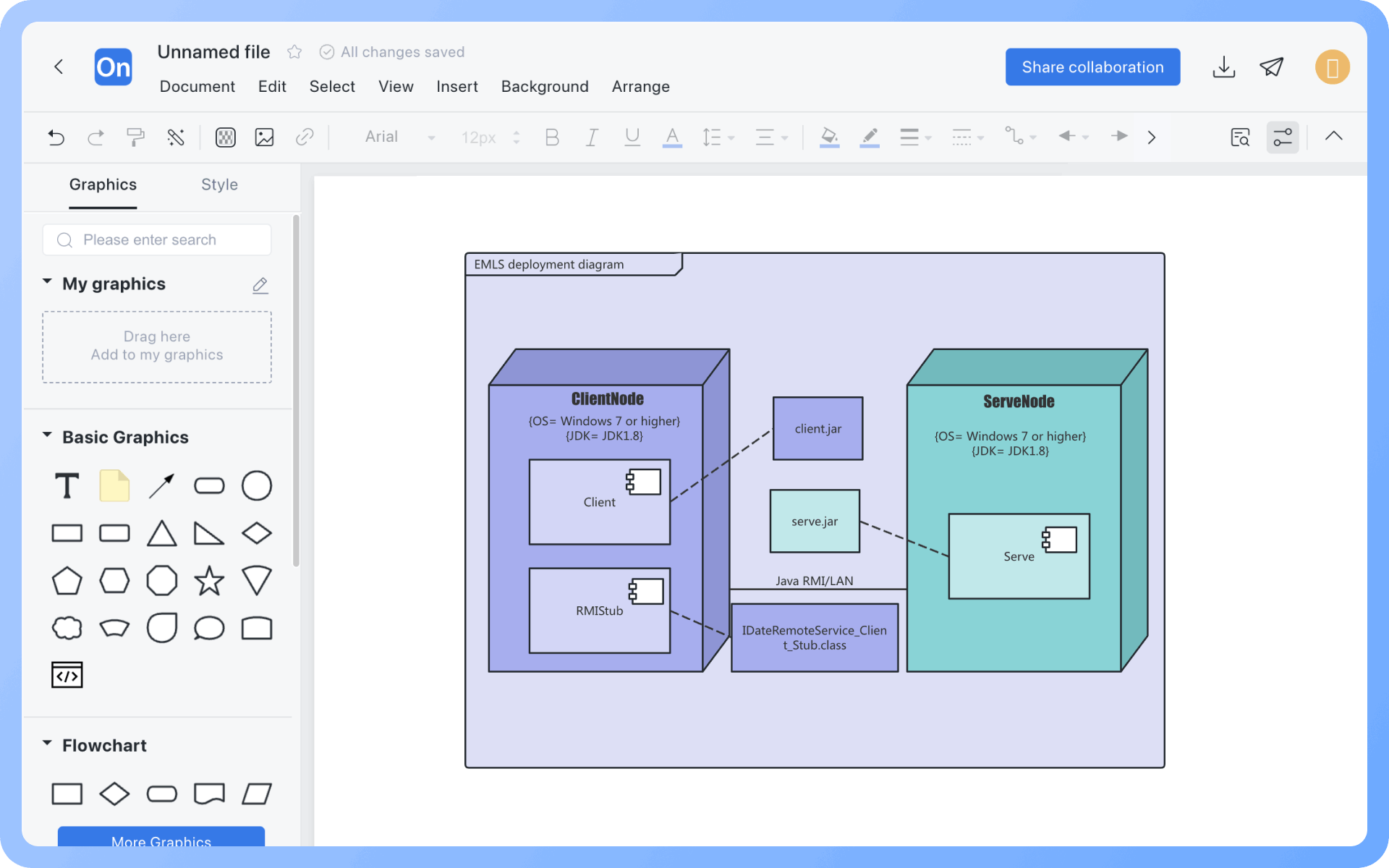Open the Arrange menu
This screenshot has width=1389, height=868.
[x=641, y=87]
